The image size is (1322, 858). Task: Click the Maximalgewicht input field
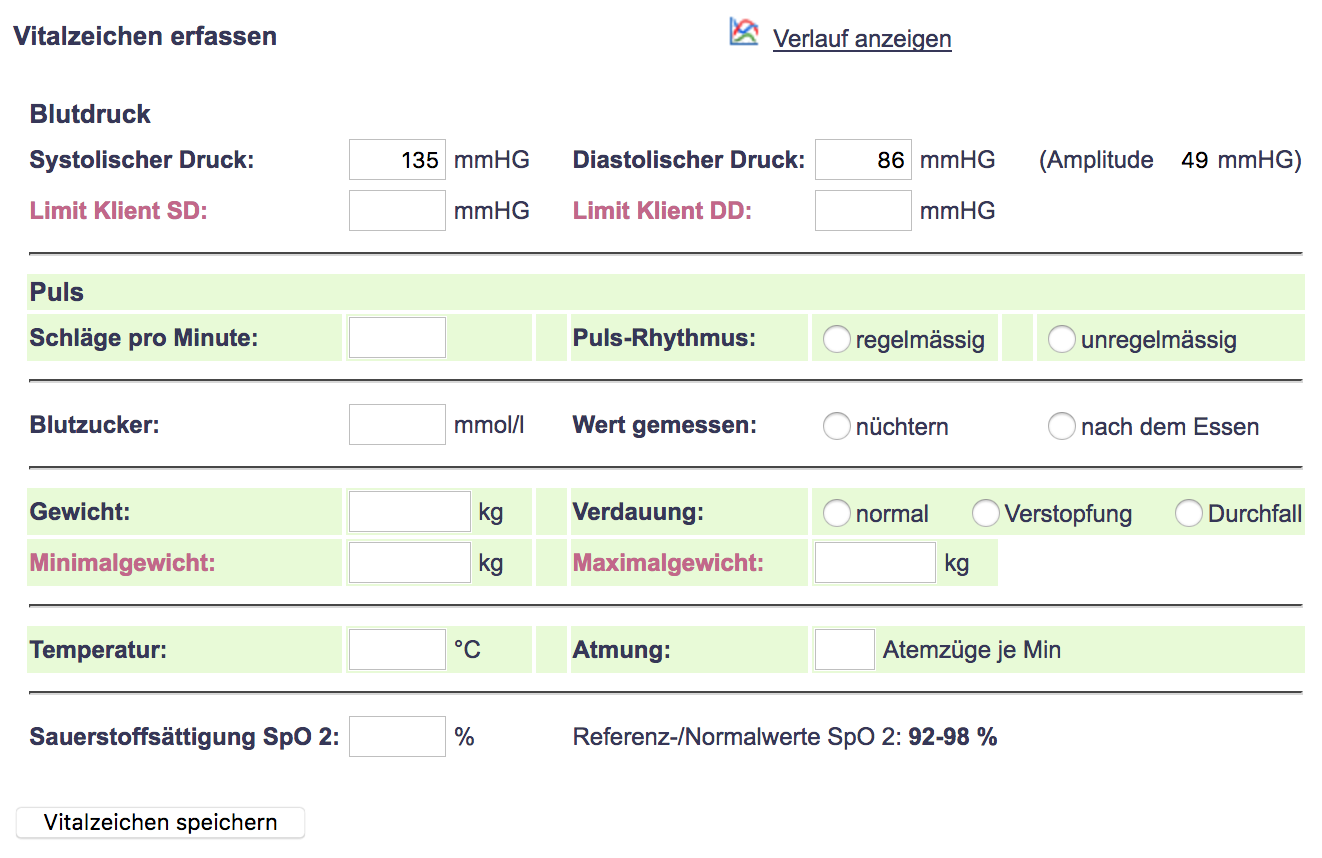coord(875,563)
